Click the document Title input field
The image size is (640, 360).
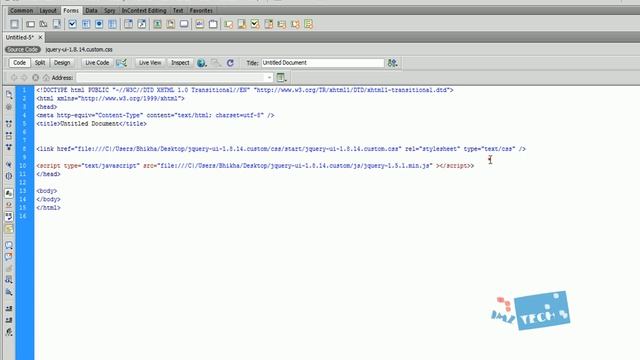tap(323, 63)
